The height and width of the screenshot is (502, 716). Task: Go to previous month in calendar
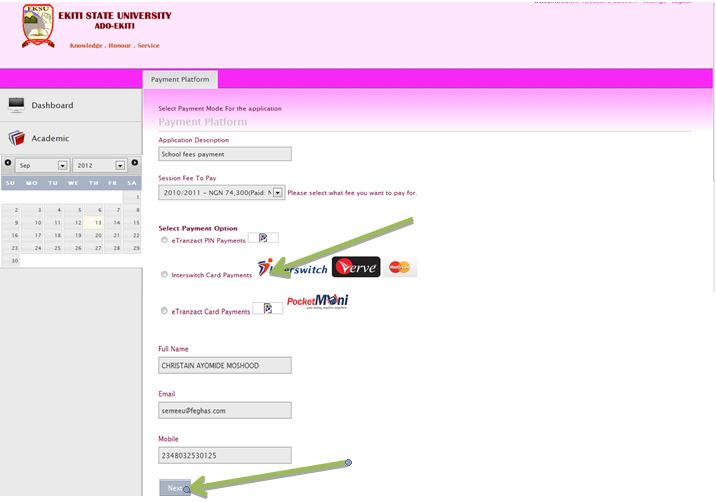click(8, 163)
